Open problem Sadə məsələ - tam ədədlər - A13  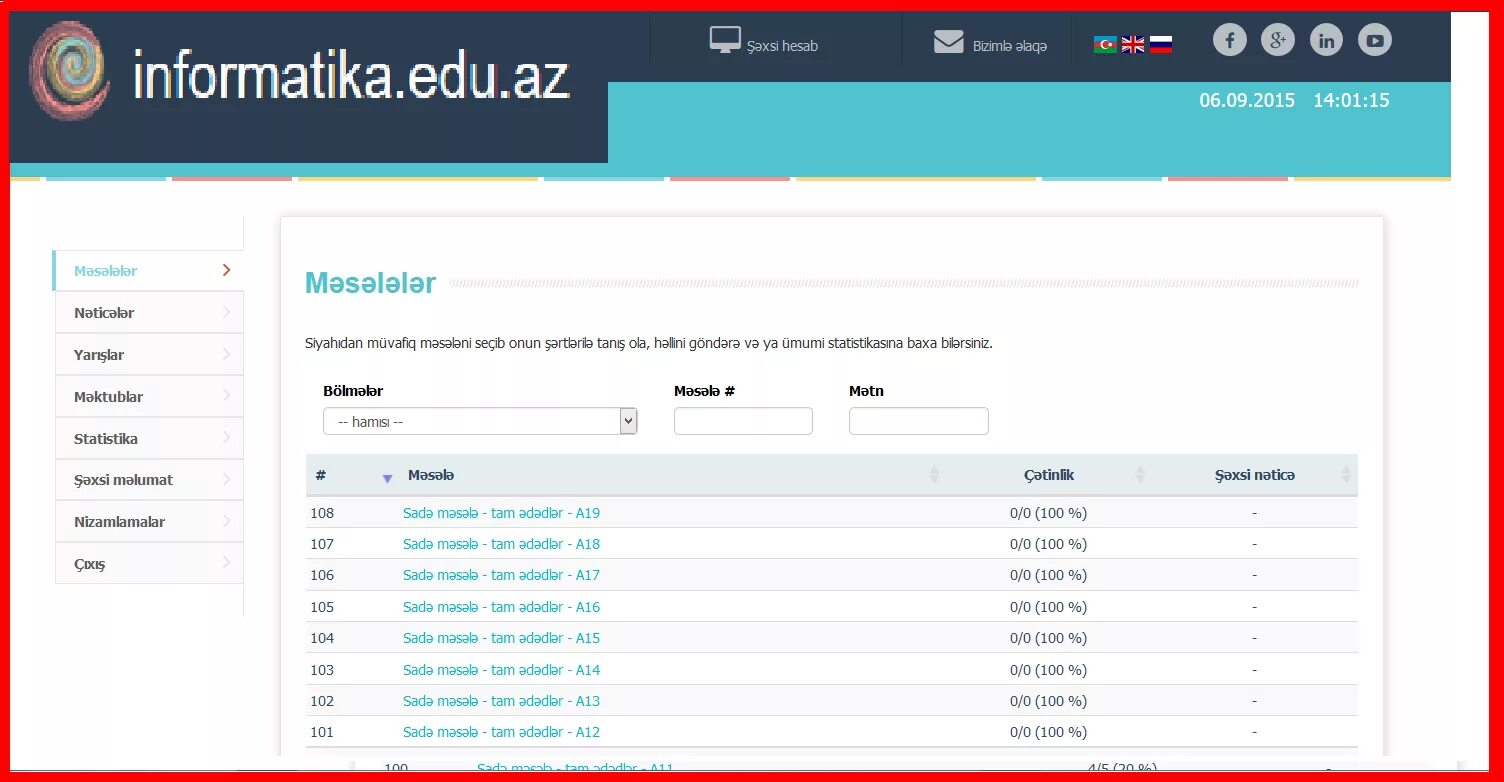[x=501, y=701]
